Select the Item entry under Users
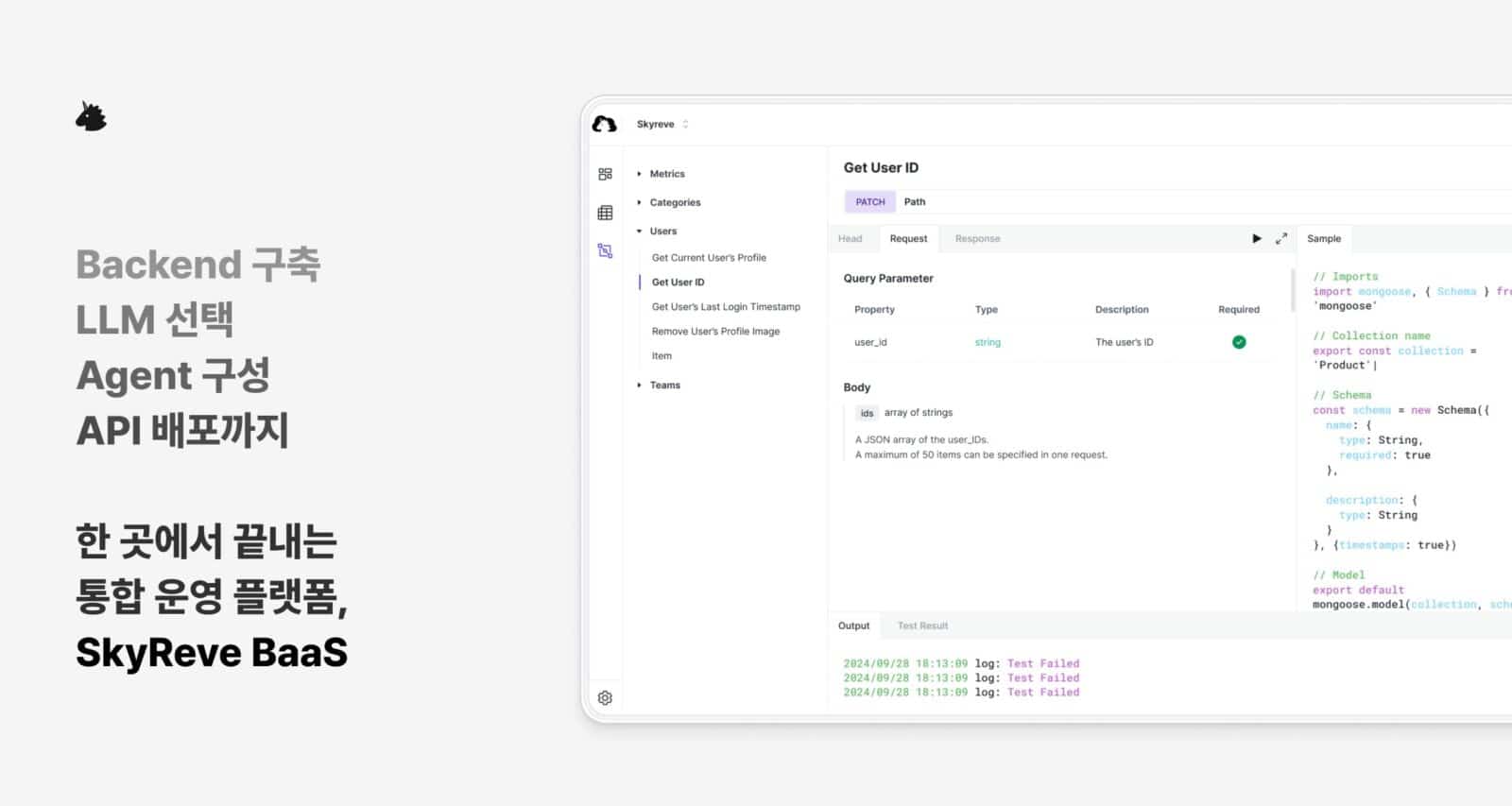 [x=661, y=355]
